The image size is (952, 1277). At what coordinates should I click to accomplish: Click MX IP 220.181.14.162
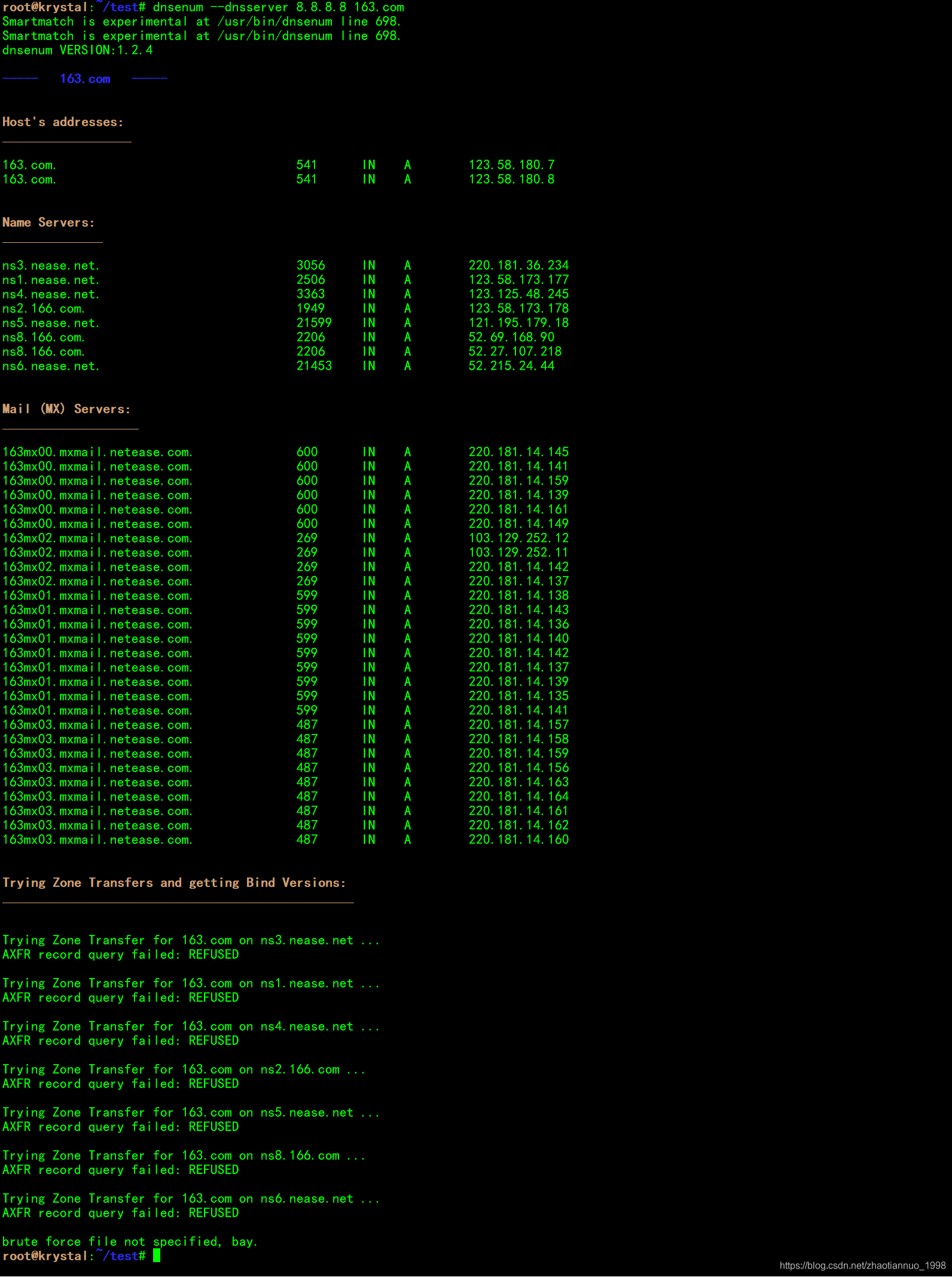(x=518, y=825)
